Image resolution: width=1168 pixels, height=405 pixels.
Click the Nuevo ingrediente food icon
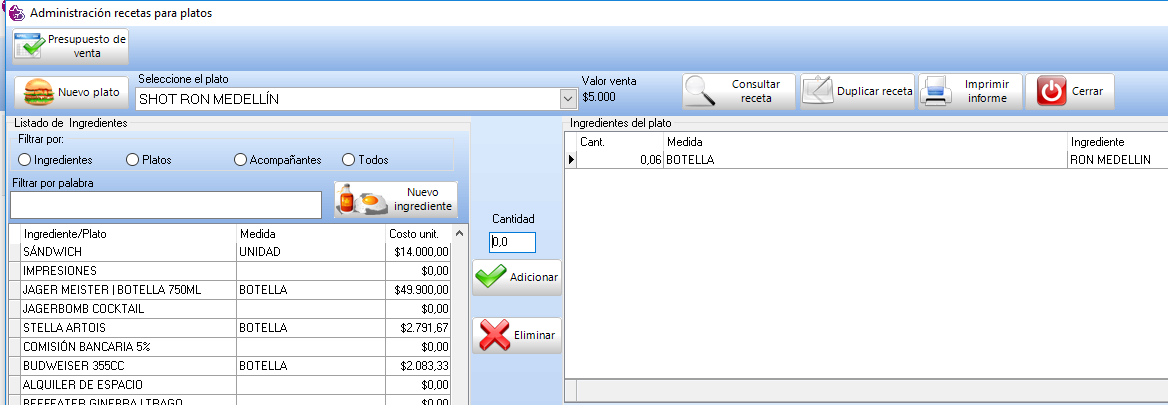(x=362, y=199)
